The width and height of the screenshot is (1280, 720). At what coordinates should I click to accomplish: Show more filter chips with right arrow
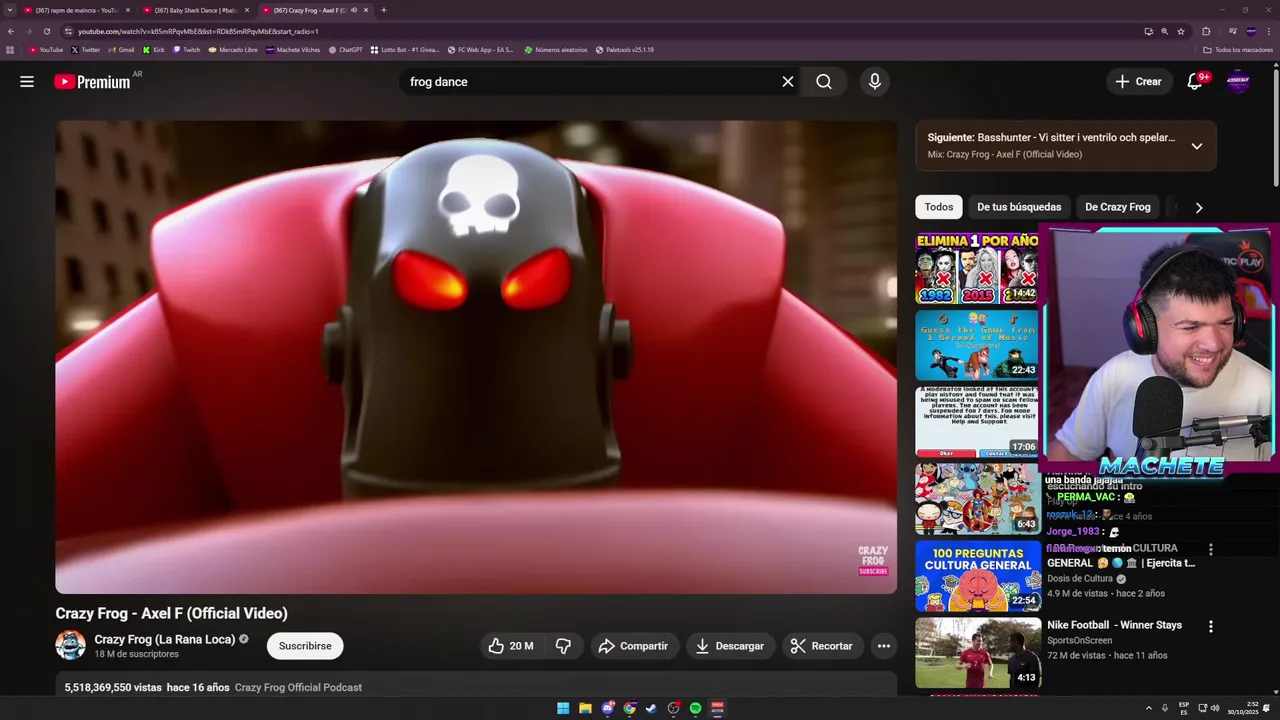(x=1199, y=207)
